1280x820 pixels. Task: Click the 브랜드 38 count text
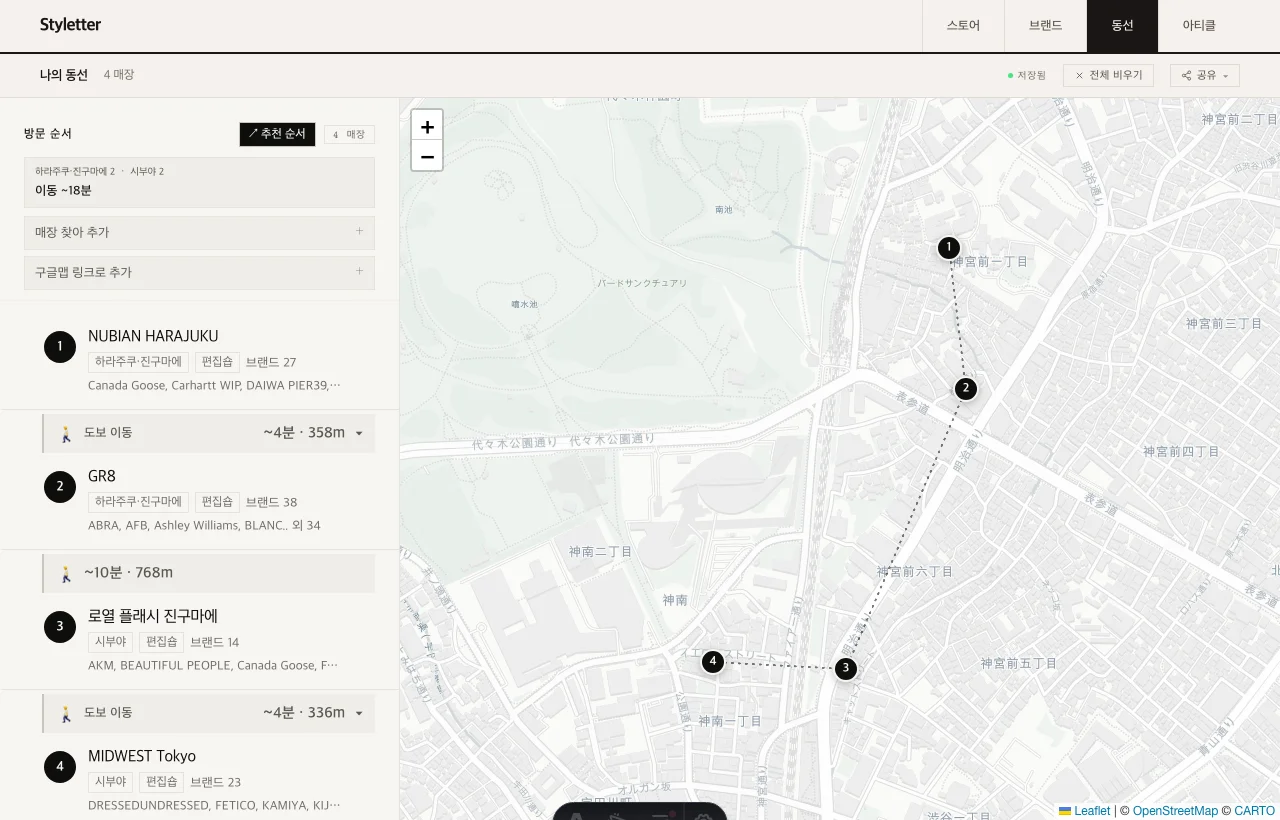tap(271, 502)
